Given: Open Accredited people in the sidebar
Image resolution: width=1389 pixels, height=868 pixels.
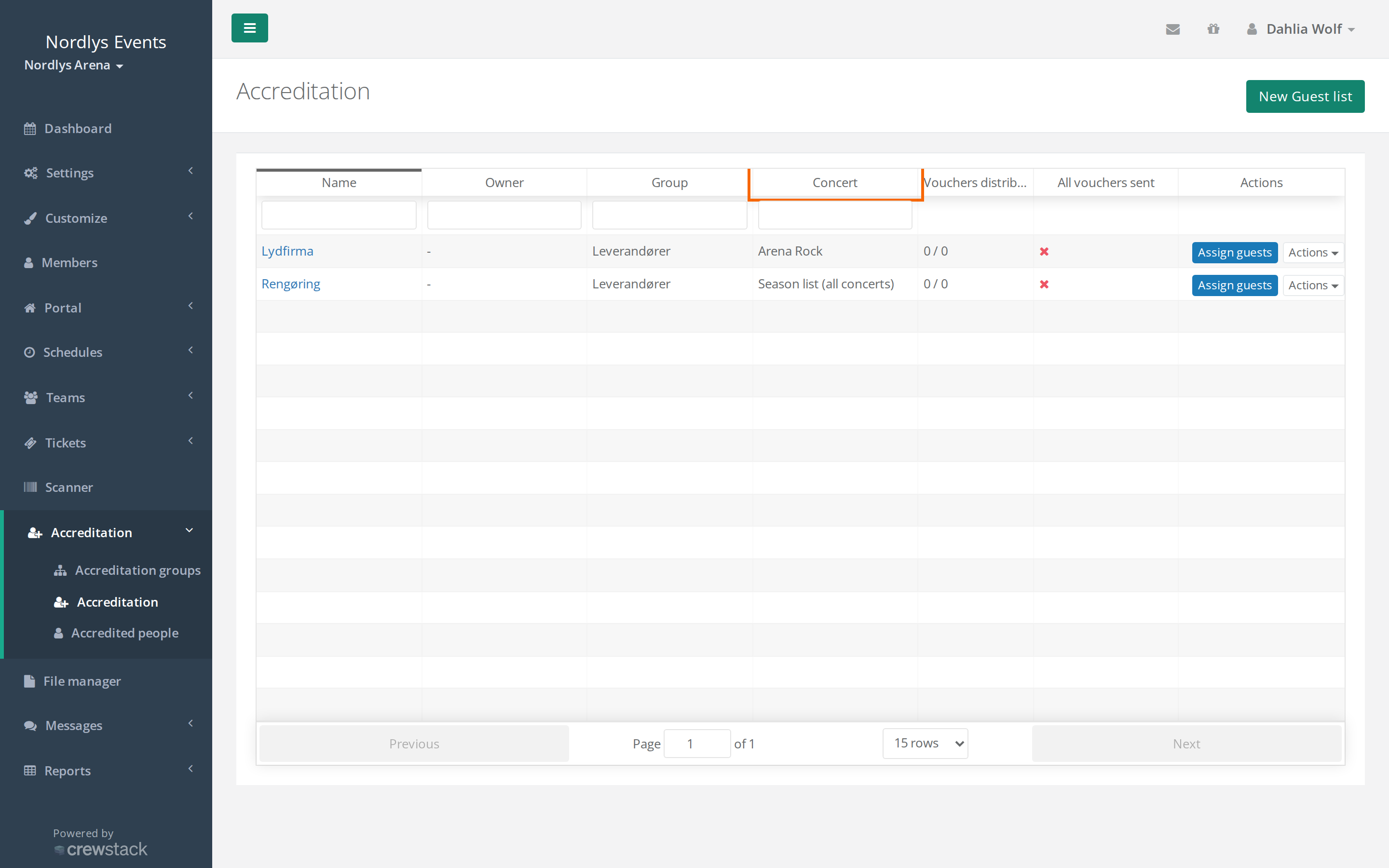Looking at the screenshot, I should tap(124, 633).
